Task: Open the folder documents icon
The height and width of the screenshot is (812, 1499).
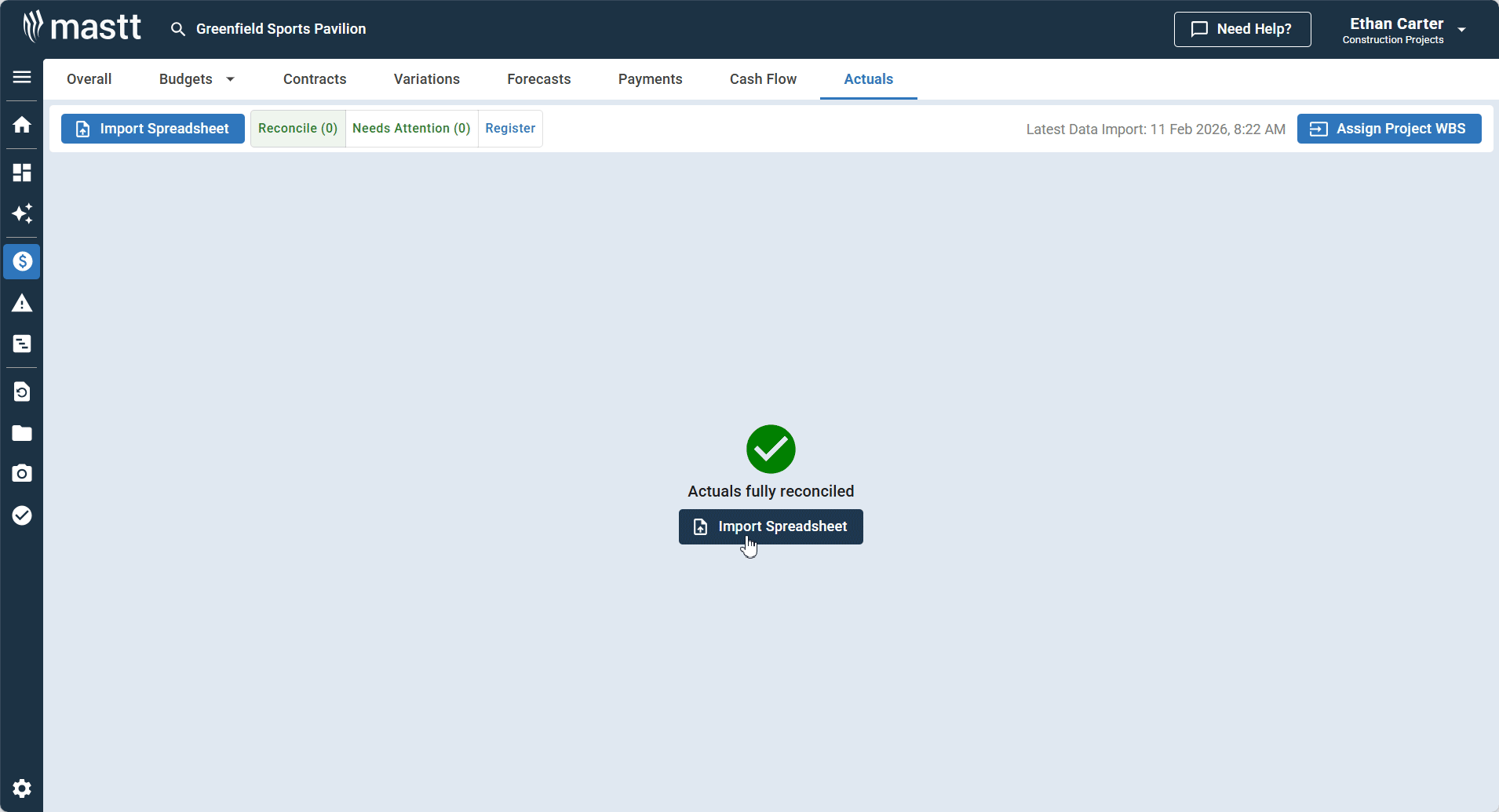Action: 22,433
